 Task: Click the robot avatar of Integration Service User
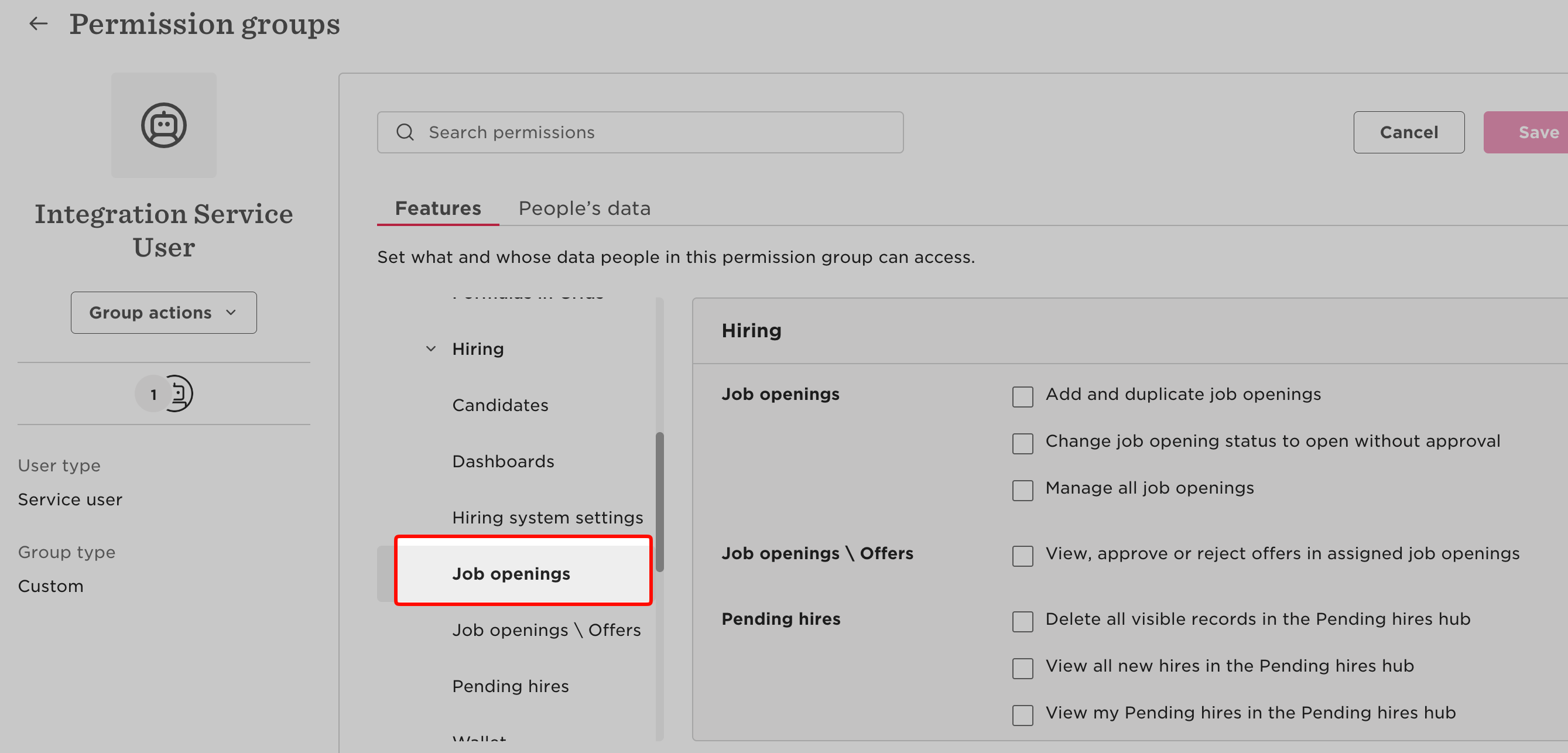tap(164, 125)
